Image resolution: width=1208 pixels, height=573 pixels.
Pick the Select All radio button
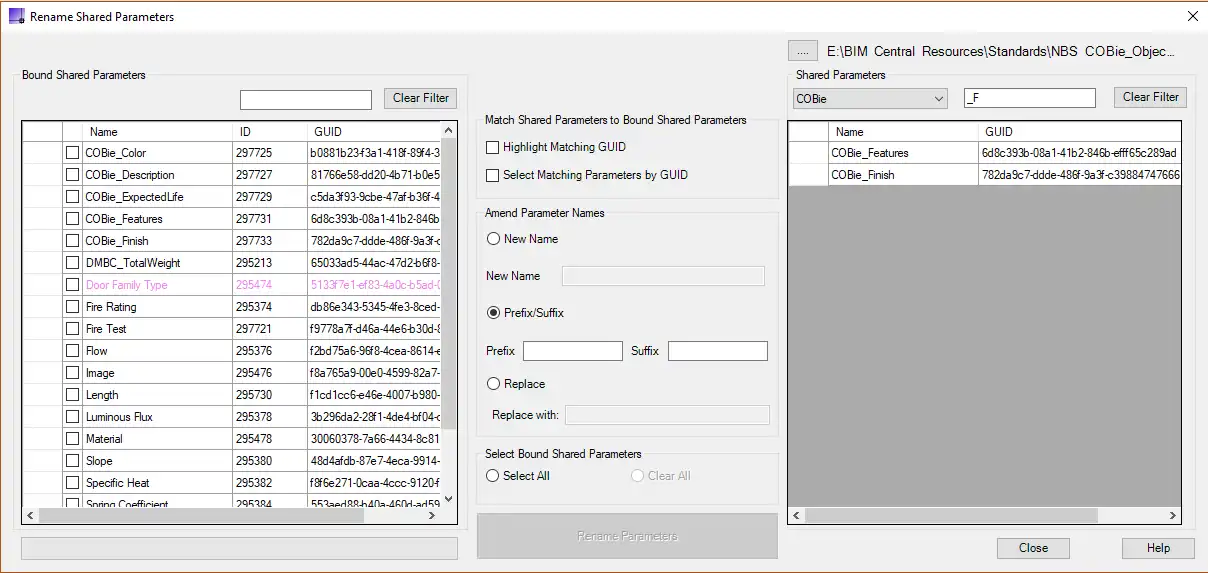click(493, 476)
